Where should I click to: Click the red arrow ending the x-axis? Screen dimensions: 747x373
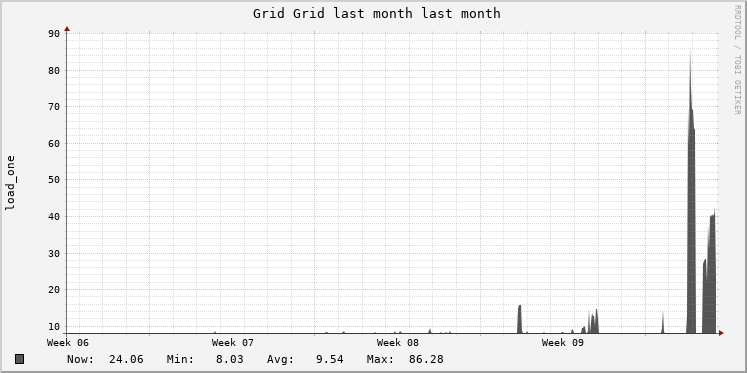(x=721, y=333)
